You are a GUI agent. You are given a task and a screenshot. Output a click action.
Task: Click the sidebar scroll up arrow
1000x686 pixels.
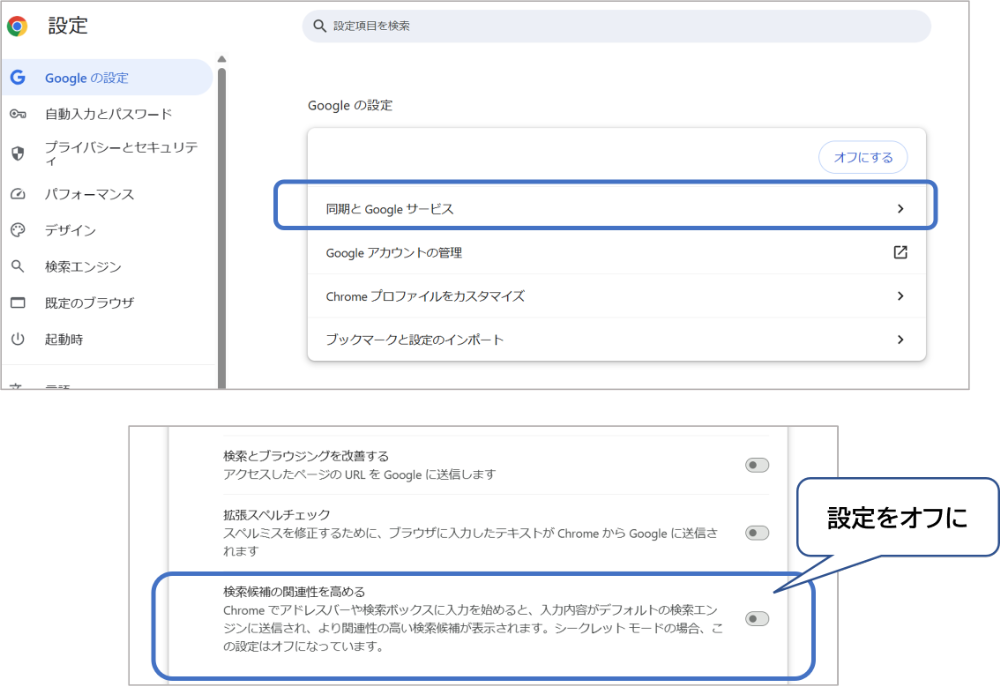(221, 59)
